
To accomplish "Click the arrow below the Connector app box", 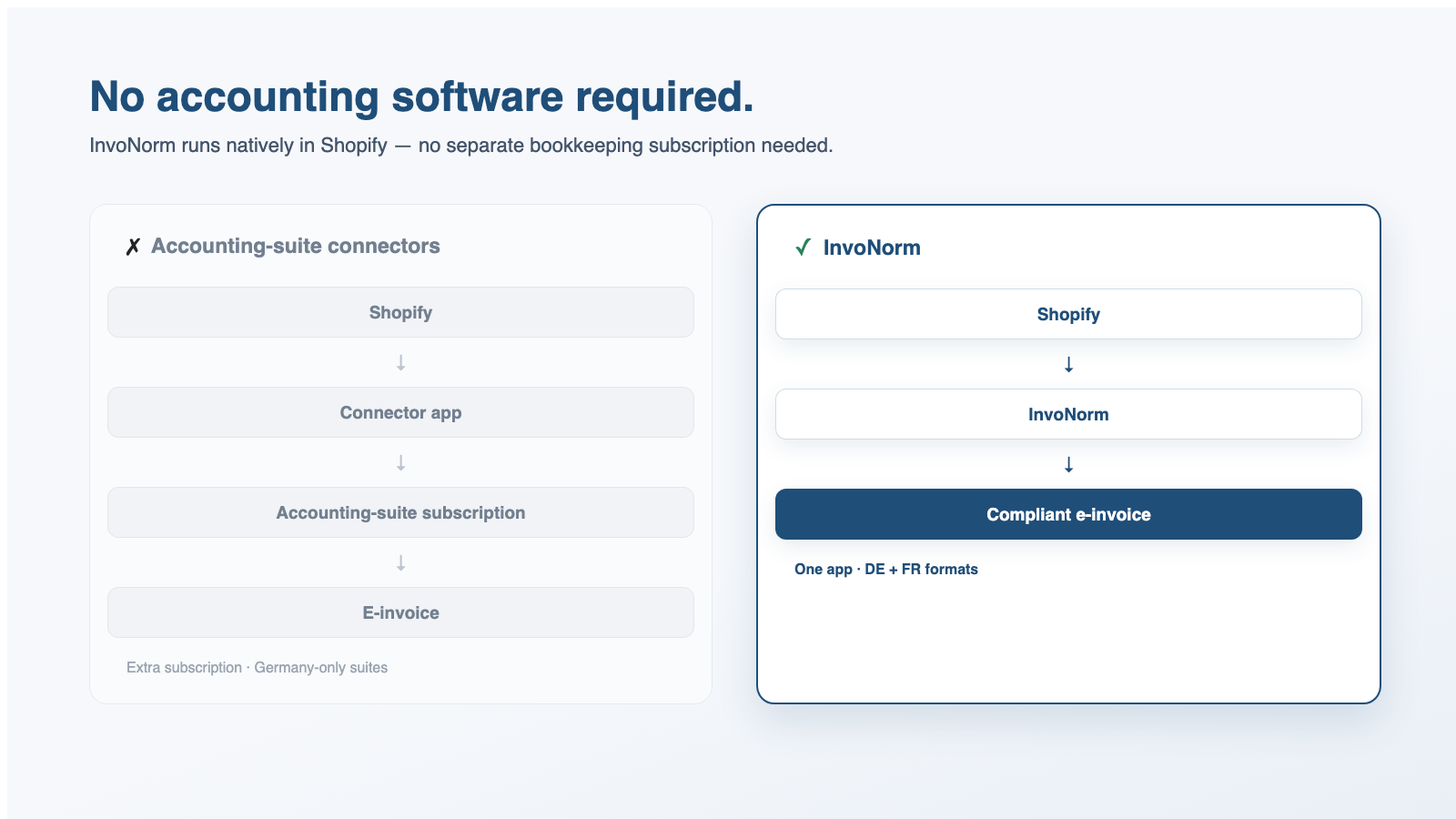I will [400, 462].
